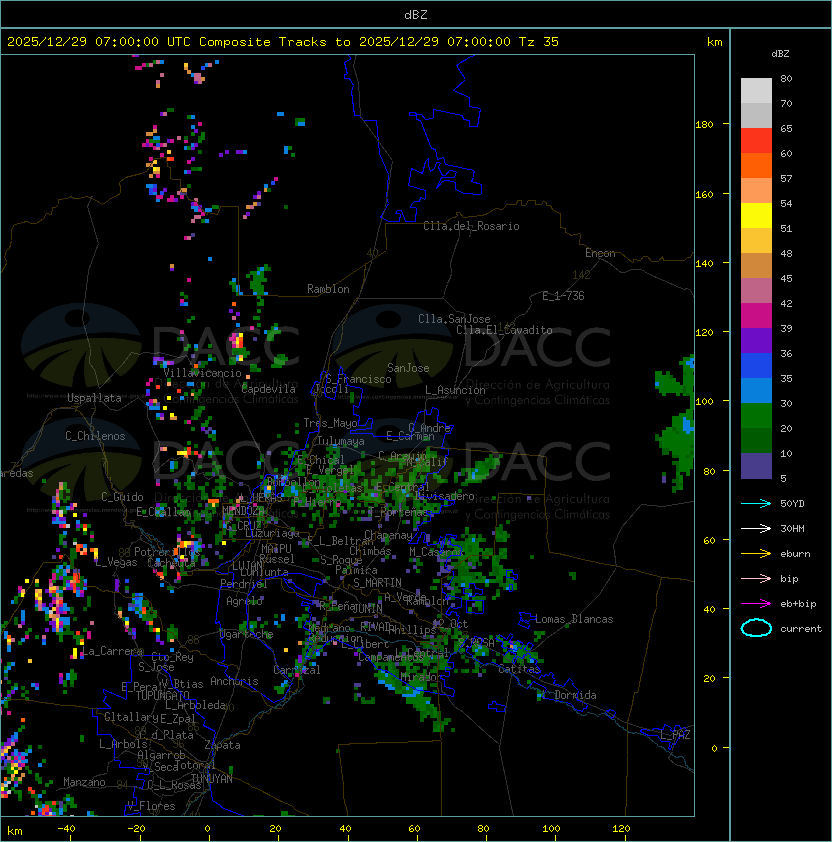Click the legend value '54' beside the scale

pyautogui.click(x=786, y=204)
